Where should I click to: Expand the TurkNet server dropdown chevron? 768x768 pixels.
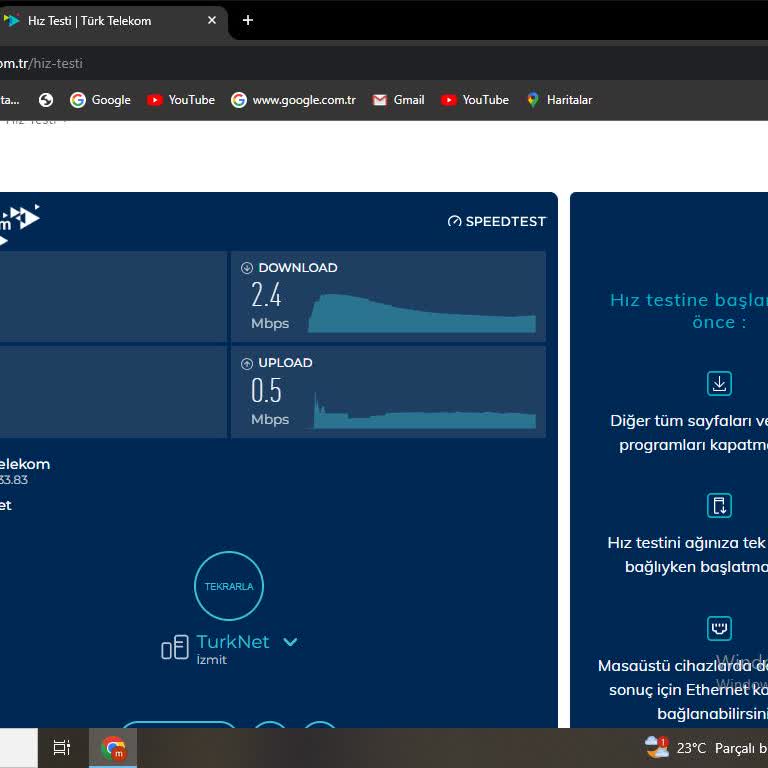tap(290, 642)
